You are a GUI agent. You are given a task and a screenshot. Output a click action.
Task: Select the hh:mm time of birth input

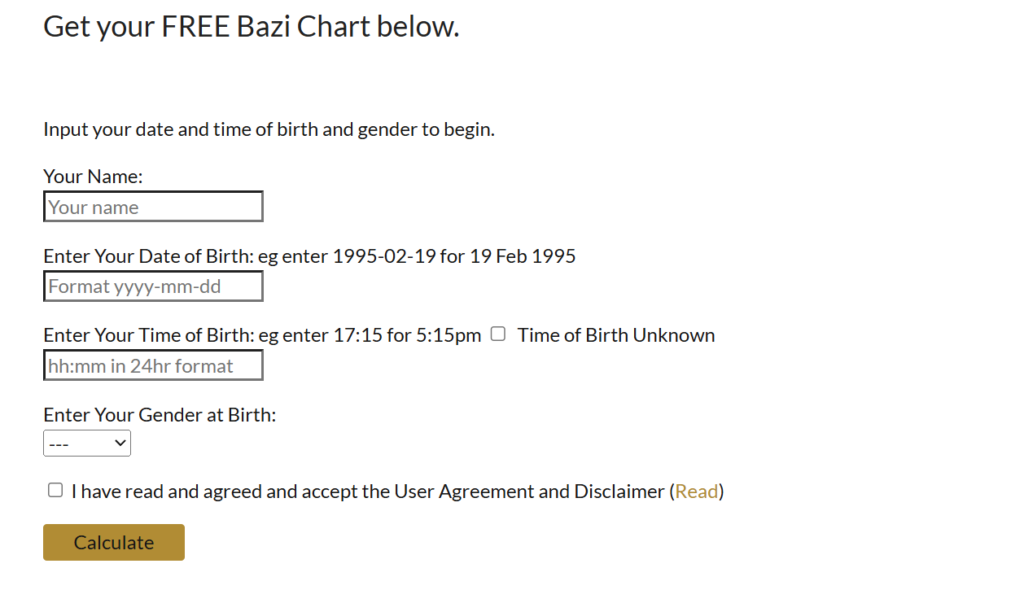click(153, 366)
